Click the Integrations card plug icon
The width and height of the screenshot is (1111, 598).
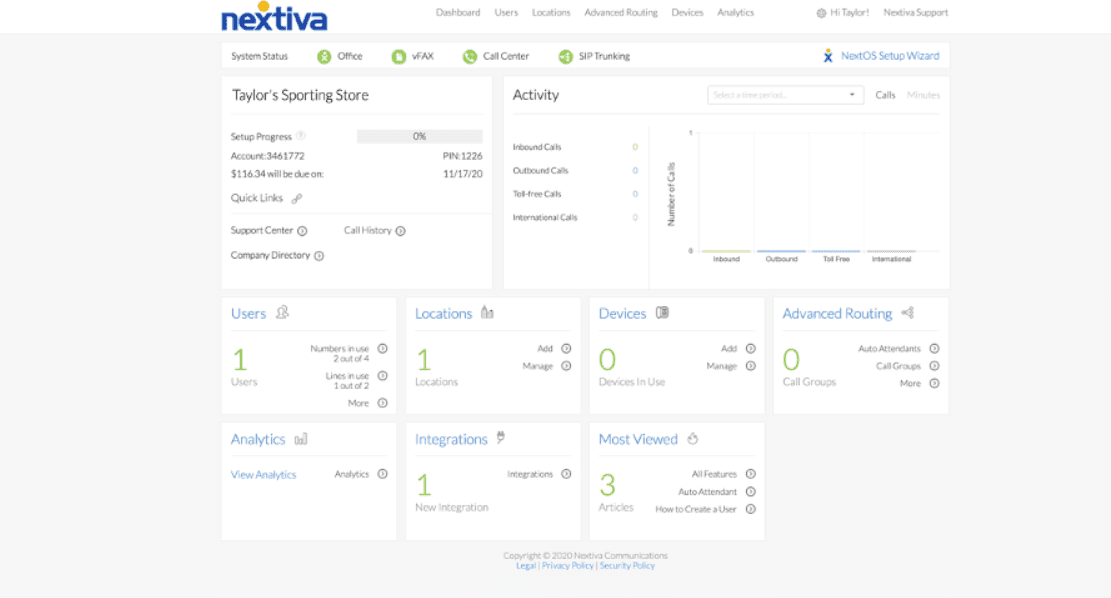[x=501, y=438]
